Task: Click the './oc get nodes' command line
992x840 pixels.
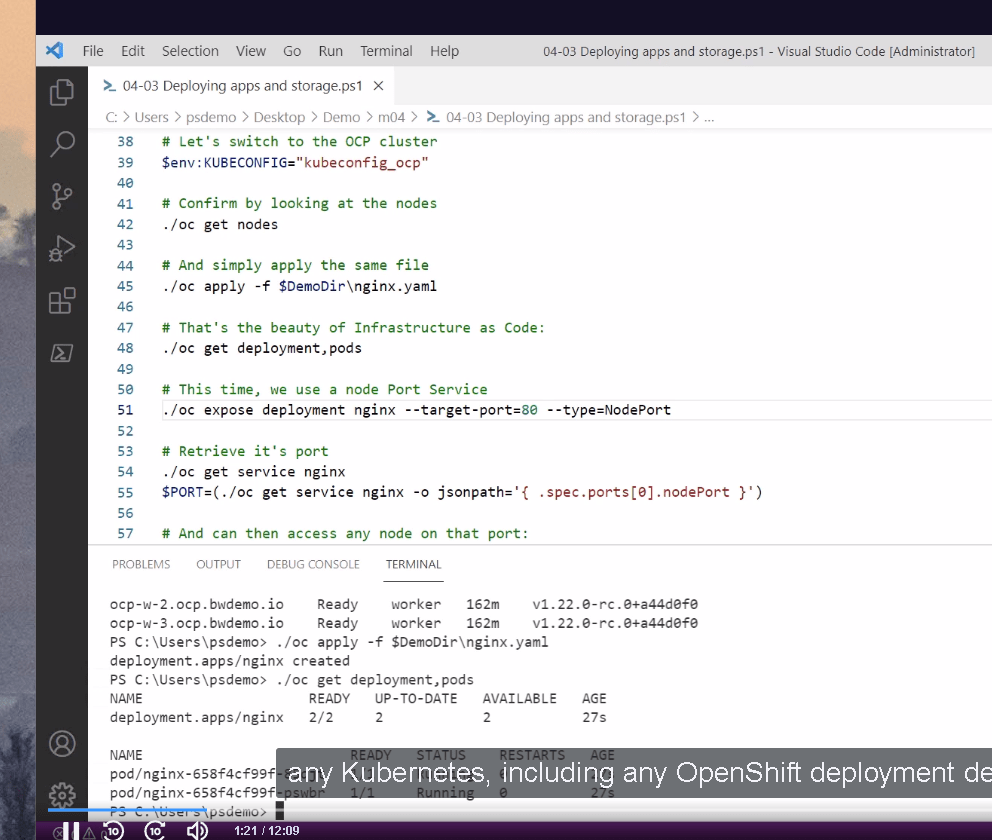Action: (220, 225)
